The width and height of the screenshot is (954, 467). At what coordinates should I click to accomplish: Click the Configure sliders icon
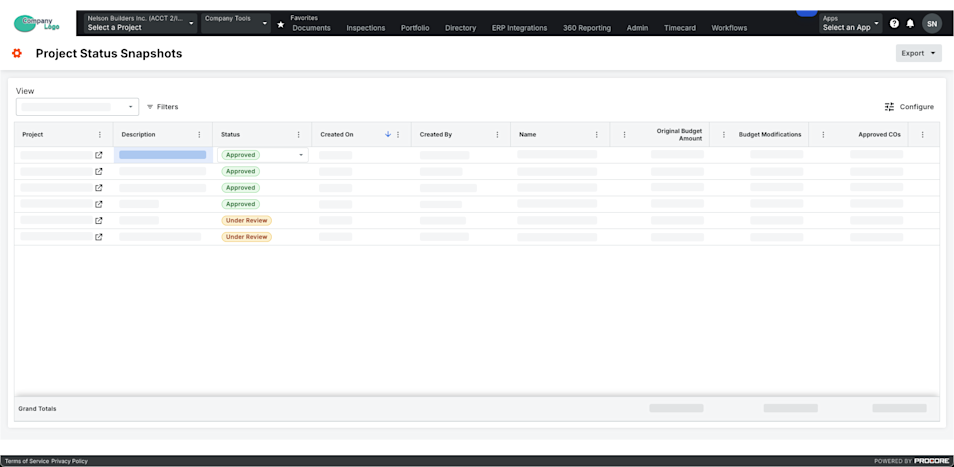coord(890,106)
